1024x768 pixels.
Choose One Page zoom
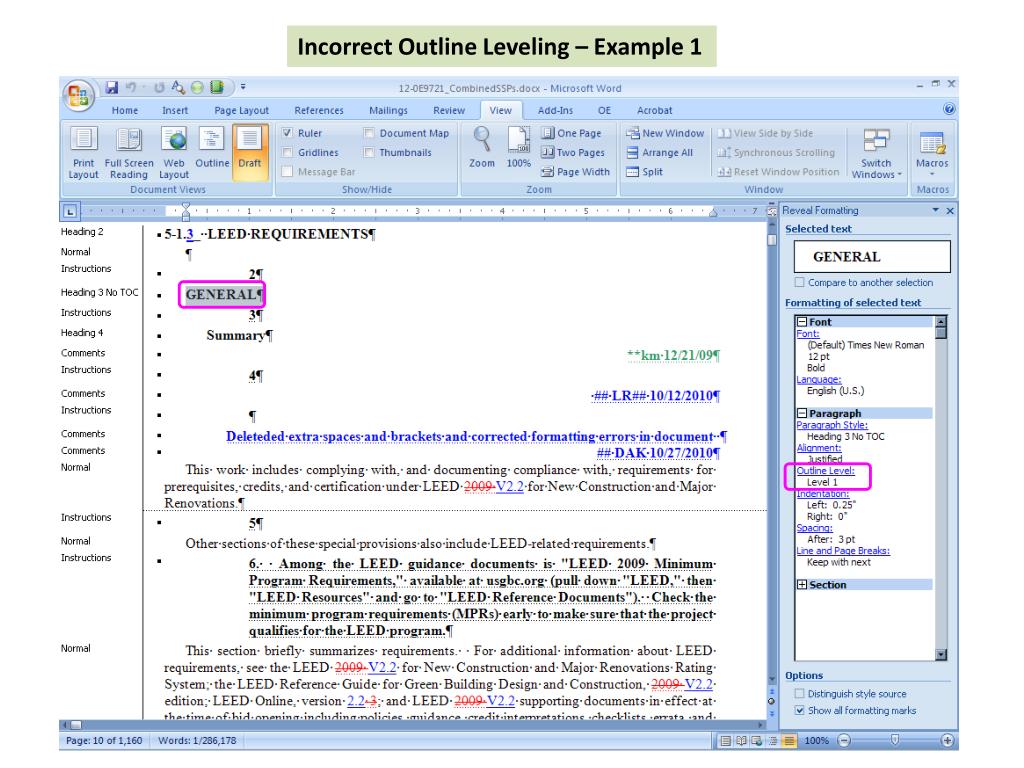pyautogui.click(x=571, y=133)
